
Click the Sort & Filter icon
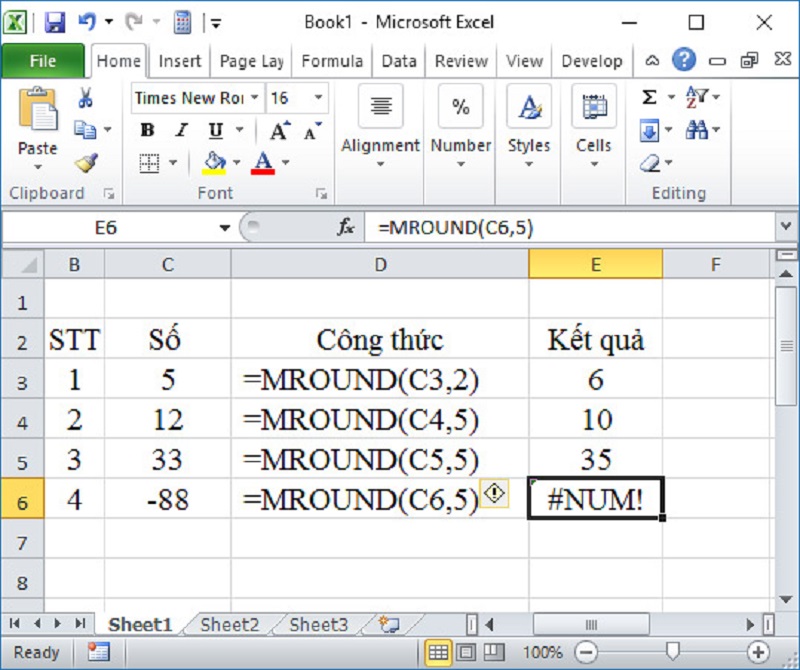click(x=697, y=96)
